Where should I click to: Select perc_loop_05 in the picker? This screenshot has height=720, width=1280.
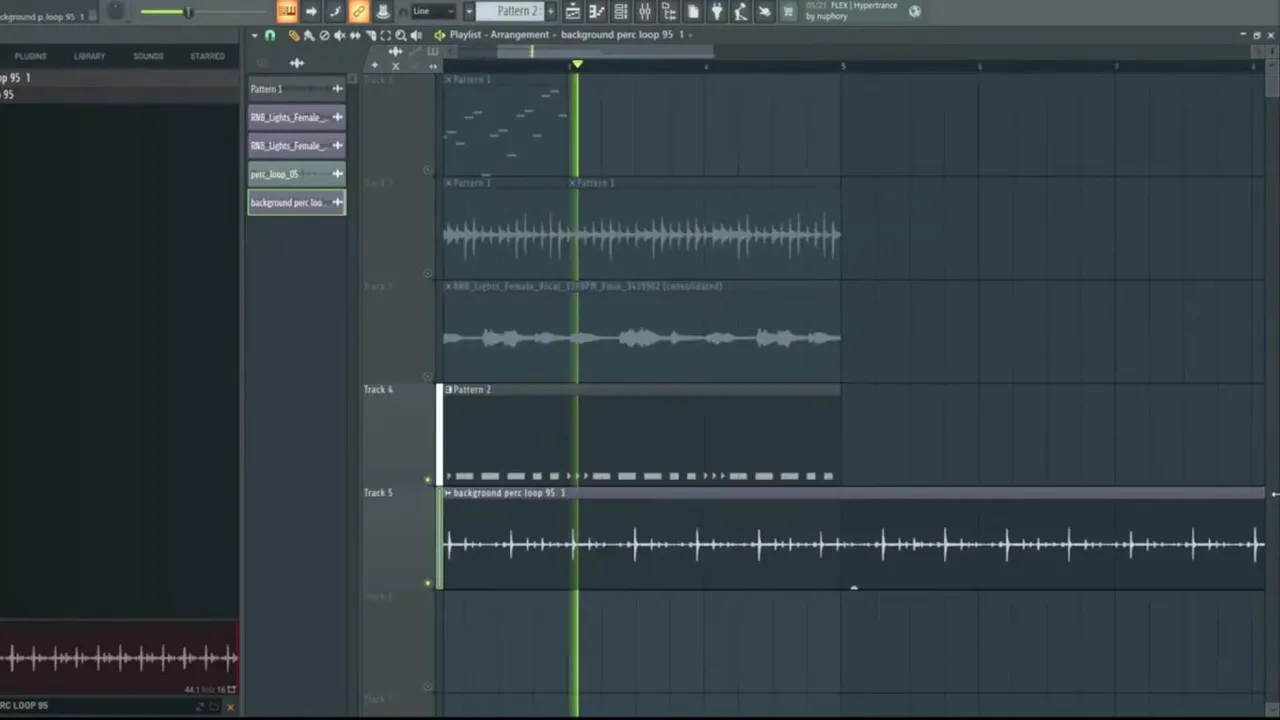point(296,174)
